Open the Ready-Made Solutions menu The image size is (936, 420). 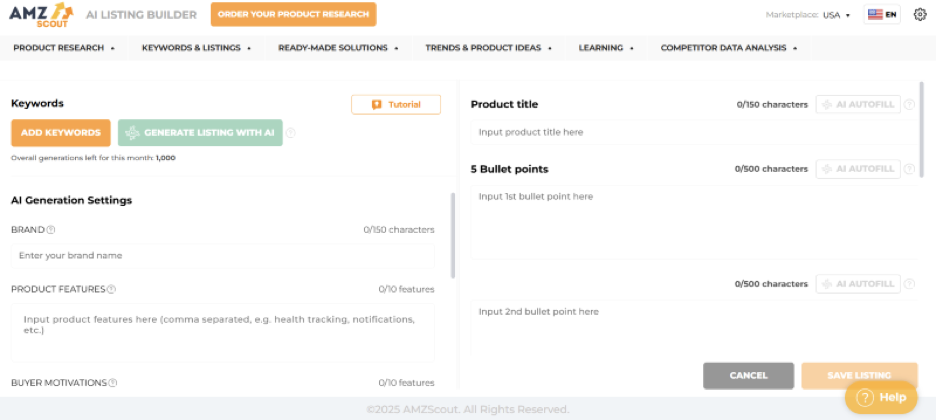(338, 48)
